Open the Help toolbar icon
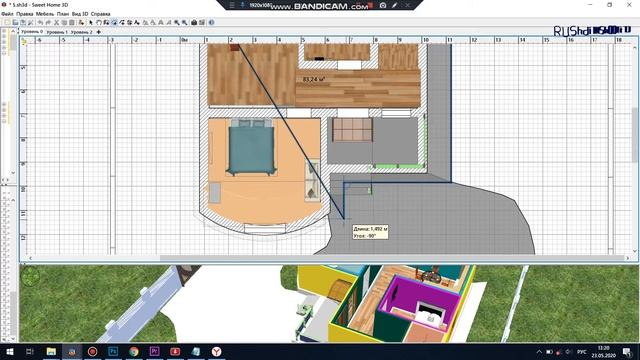 click(x=211, y=22)
